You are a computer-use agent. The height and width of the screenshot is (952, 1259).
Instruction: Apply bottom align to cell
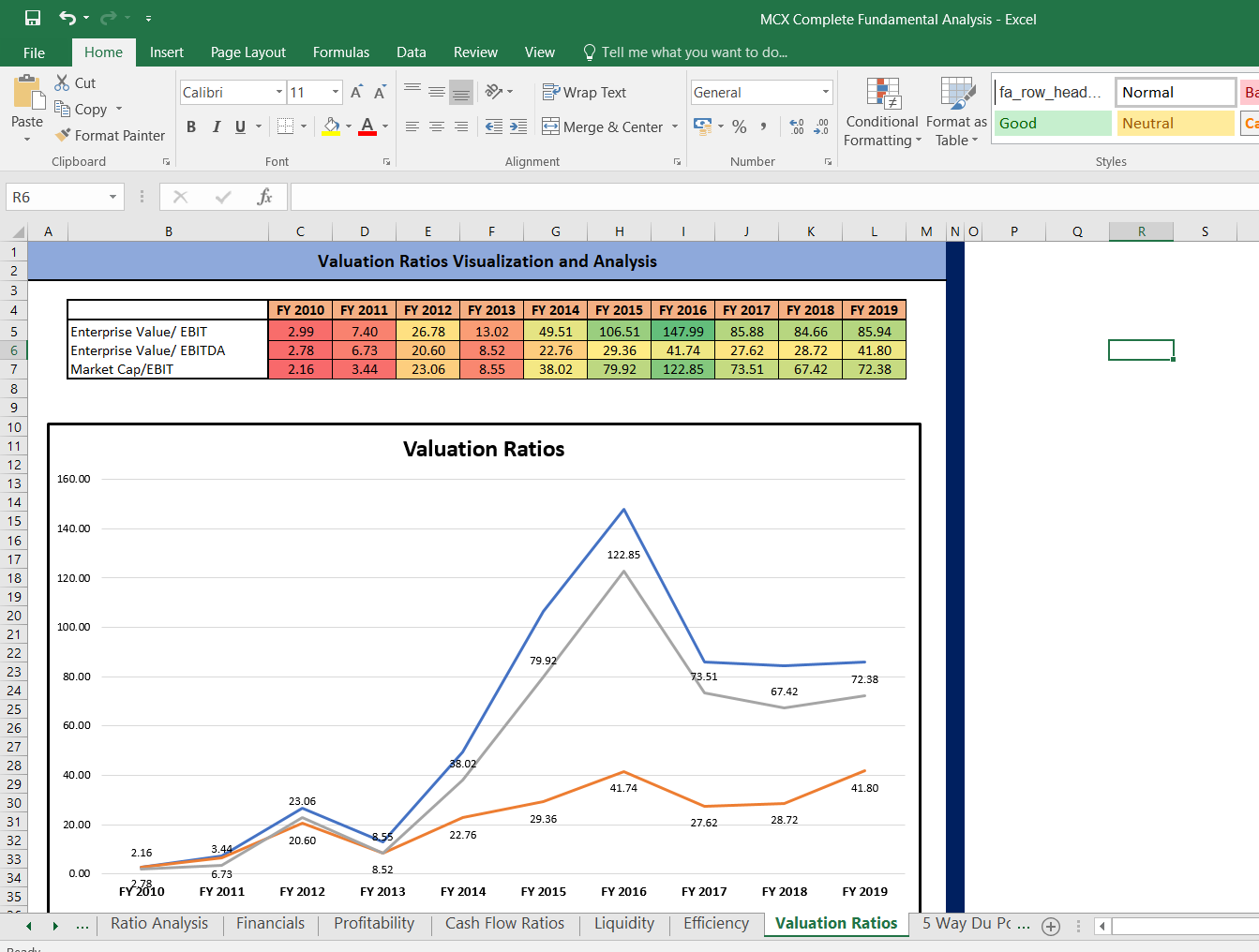461,92
